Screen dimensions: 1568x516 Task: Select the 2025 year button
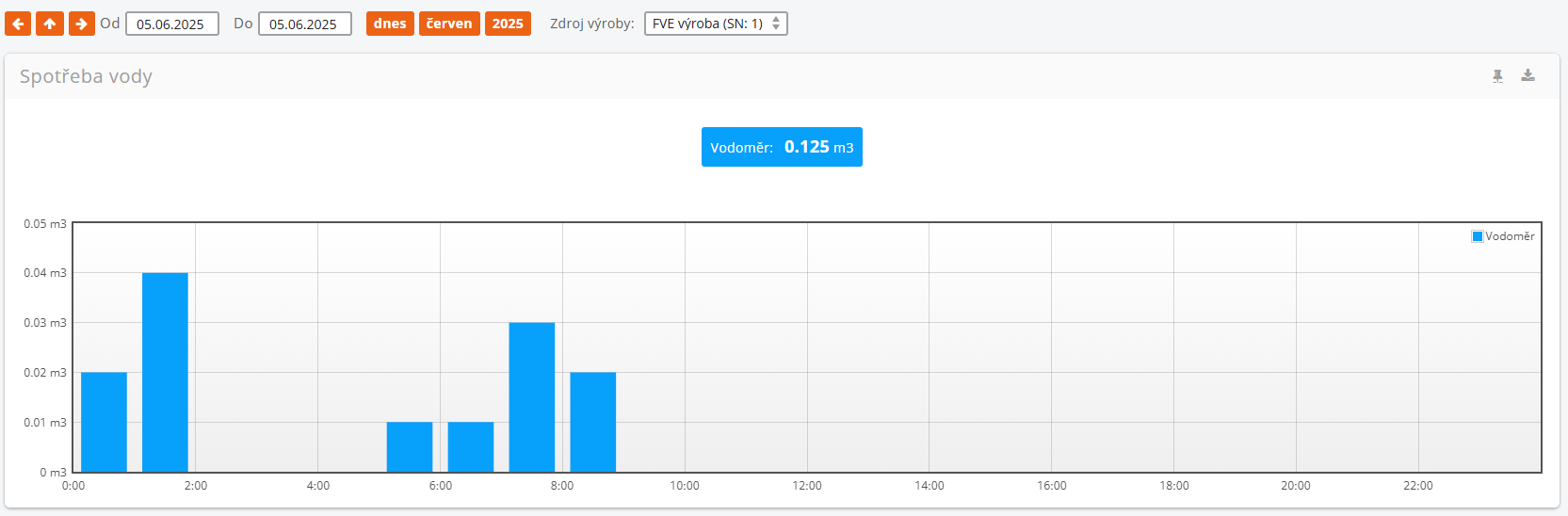pyautogui.click(x=508, y=24)
